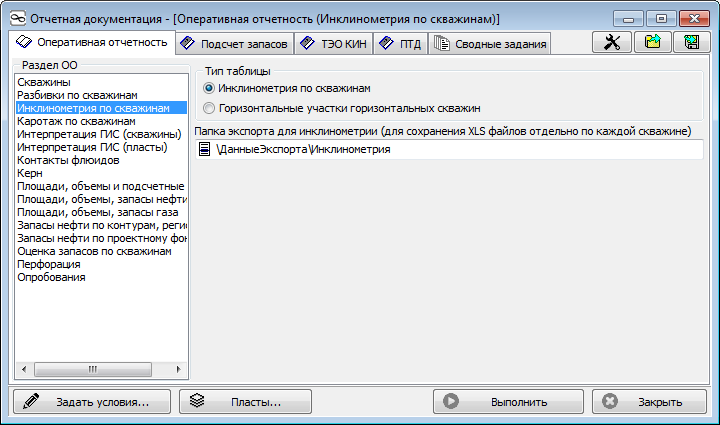This screenshot has width=720, height=425.
Task: Open the Сводные задания tab
Action: (489, 44)
